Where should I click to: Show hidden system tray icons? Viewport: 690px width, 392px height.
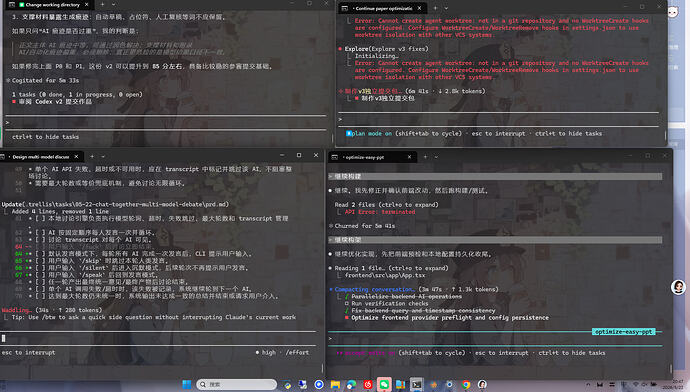click(588, 385)
